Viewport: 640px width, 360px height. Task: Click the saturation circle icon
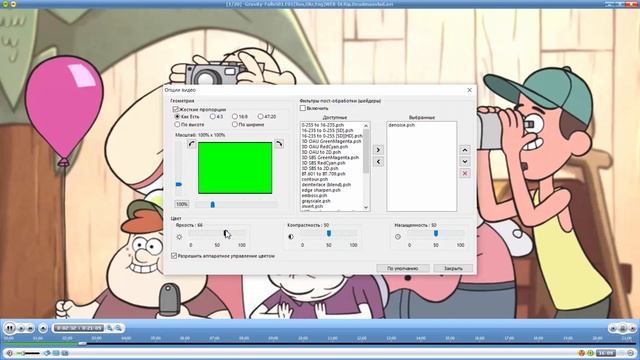click(398, 236)
